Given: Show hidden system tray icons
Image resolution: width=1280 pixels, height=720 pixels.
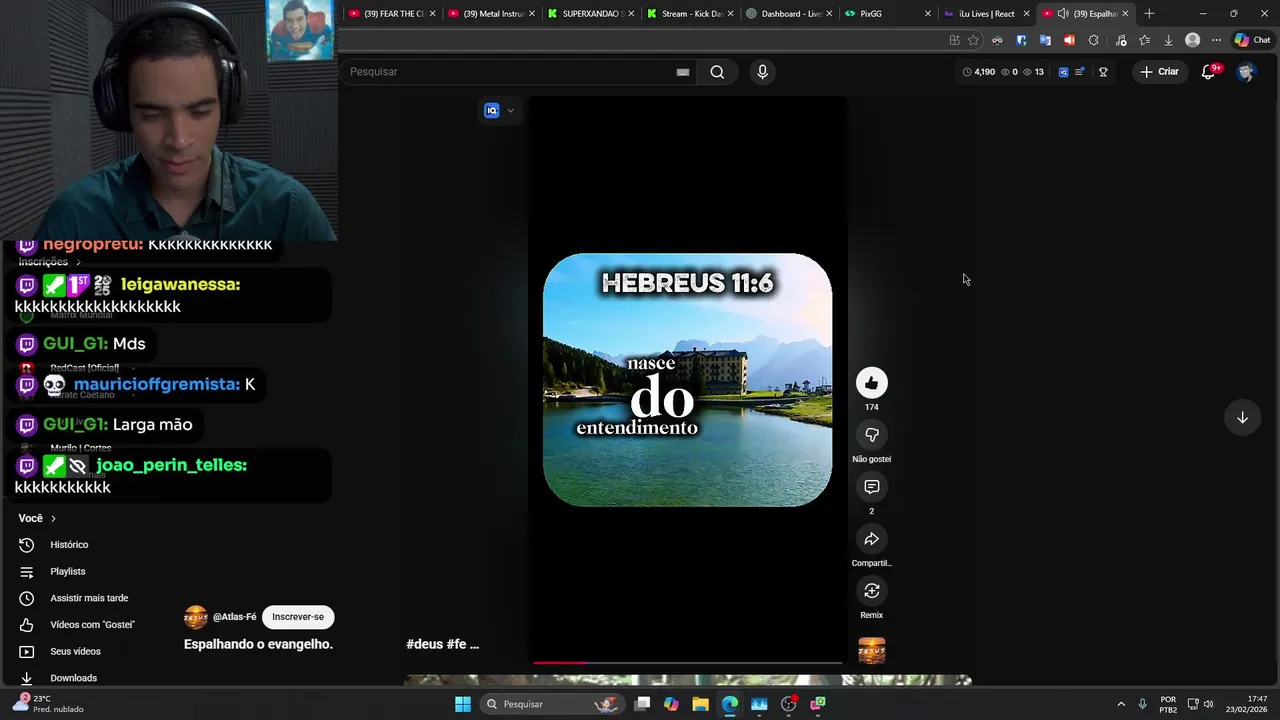Looking at the screenshot, I should click(x=1120, y=704).
